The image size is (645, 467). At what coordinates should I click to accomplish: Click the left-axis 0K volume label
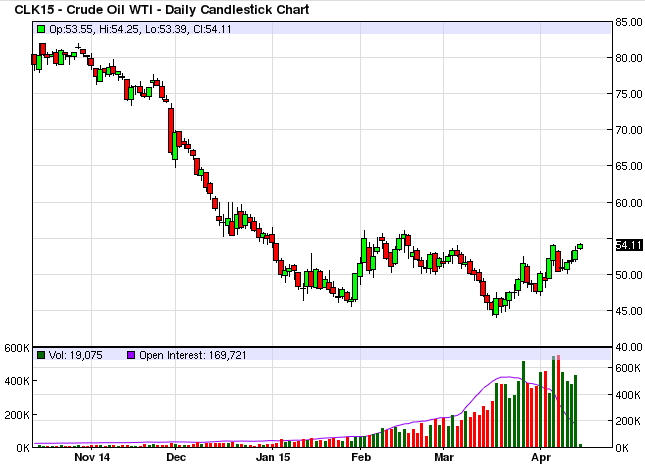[22, 448]
